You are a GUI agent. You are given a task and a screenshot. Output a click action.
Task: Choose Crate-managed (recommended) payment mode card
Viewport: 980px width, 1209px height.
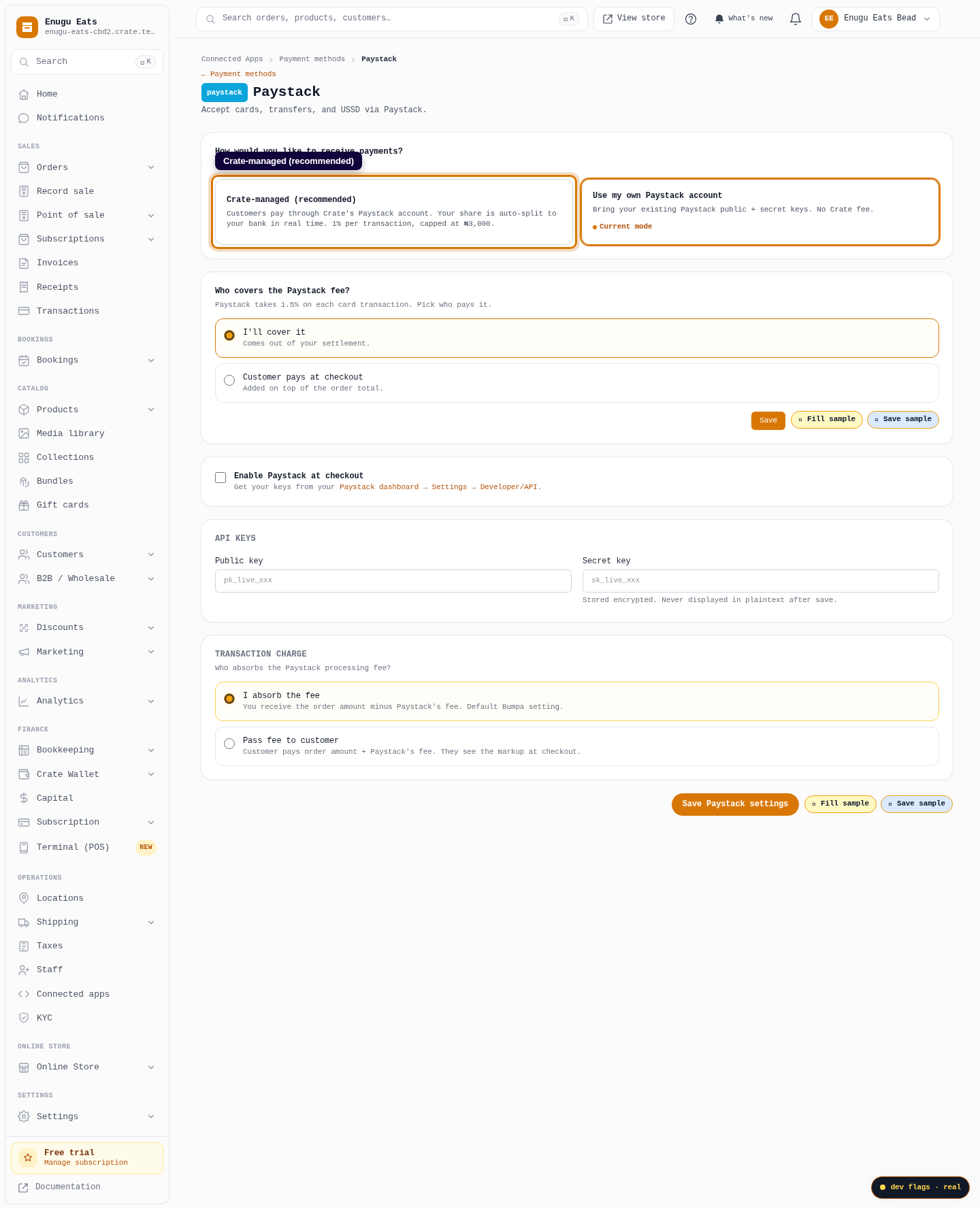click(x=394, y=212)
